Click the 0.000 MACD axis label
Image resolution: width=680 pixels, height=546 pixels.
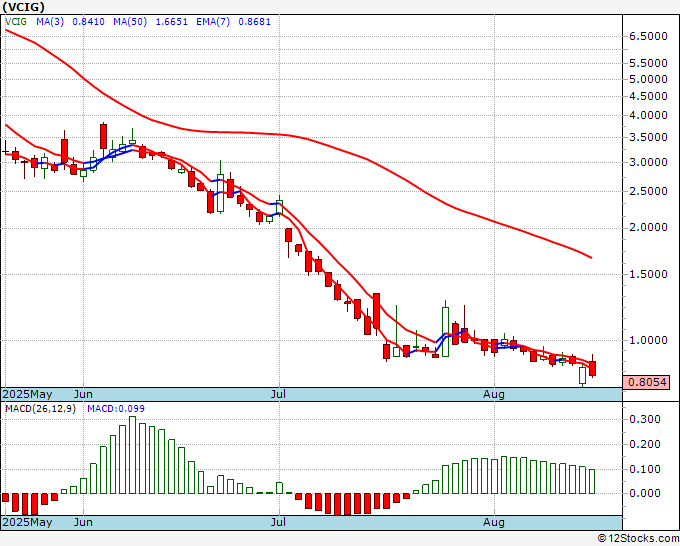click(x=645, y=494)
